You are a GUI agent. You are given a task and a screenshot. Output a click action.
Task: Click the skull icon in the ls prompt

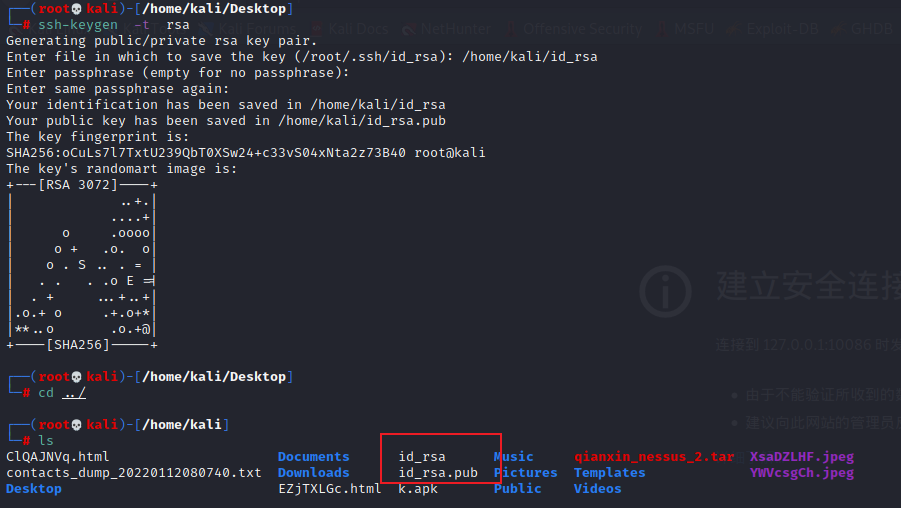[x=77, y=425]
